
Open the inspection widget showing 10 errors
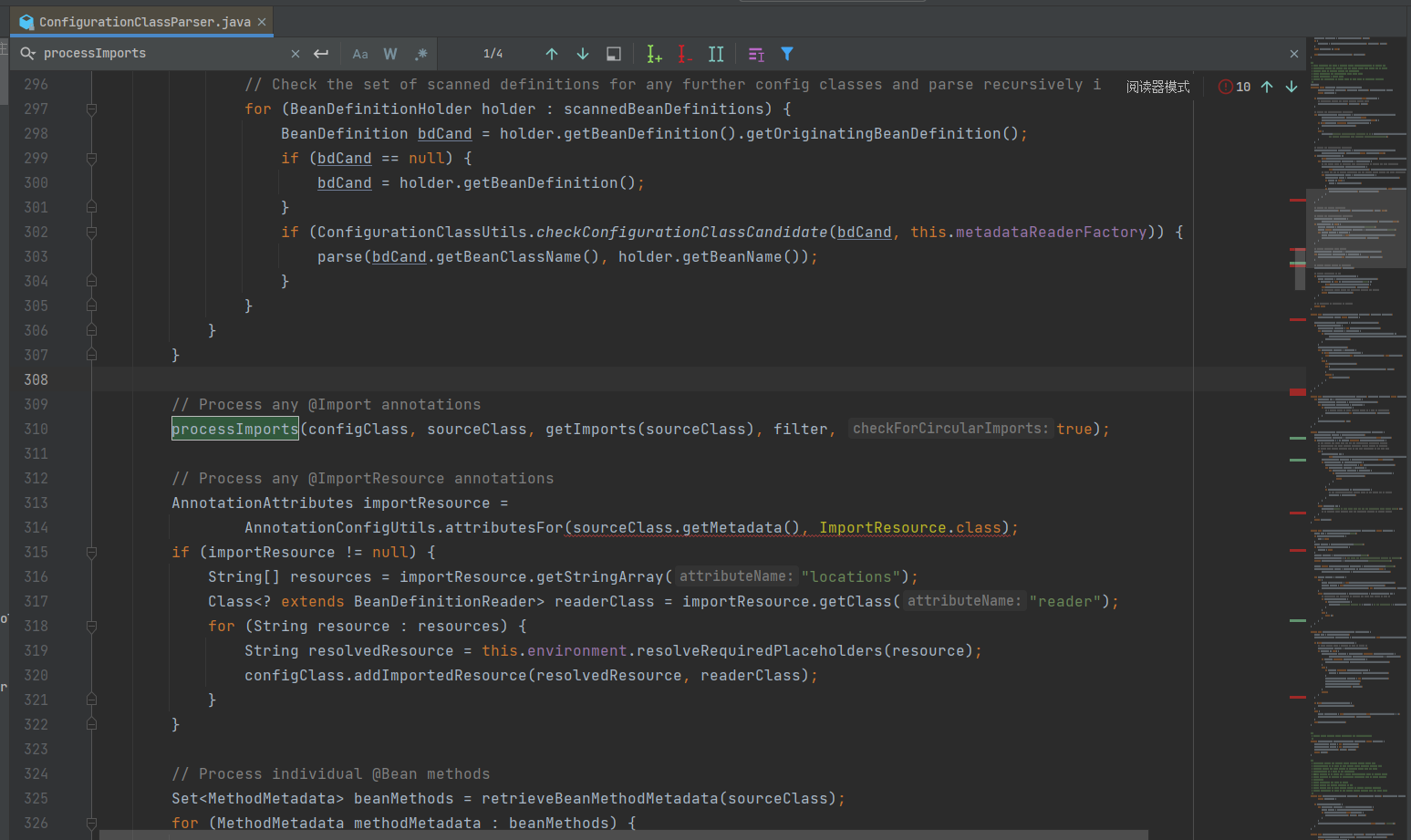click(x=1235, y=87)
